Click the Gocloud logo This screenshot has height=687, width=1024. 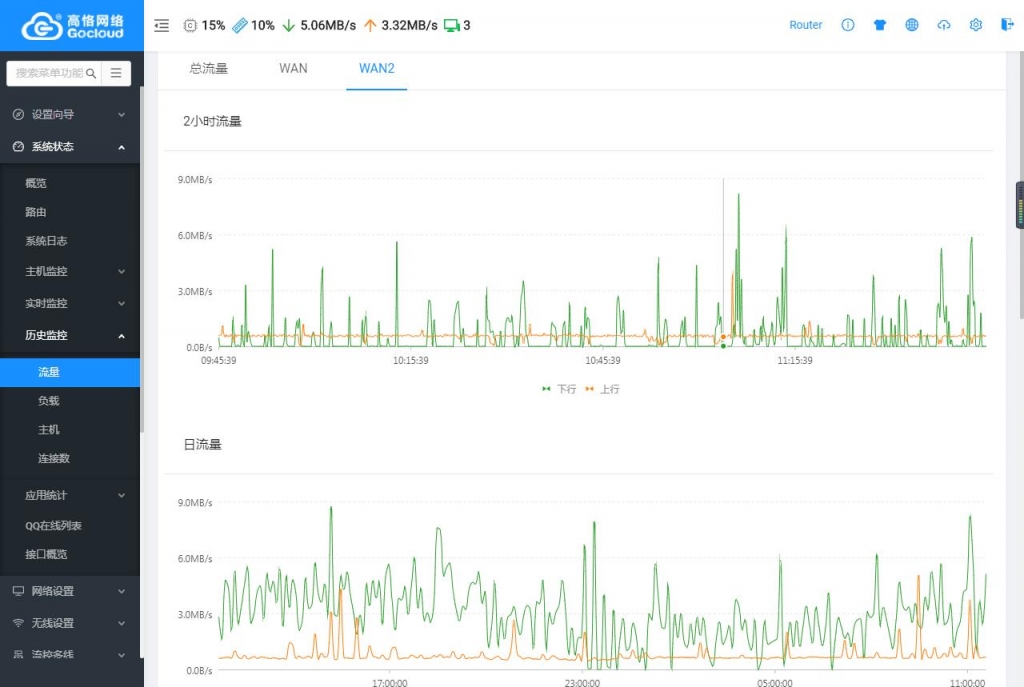point(72,26)
